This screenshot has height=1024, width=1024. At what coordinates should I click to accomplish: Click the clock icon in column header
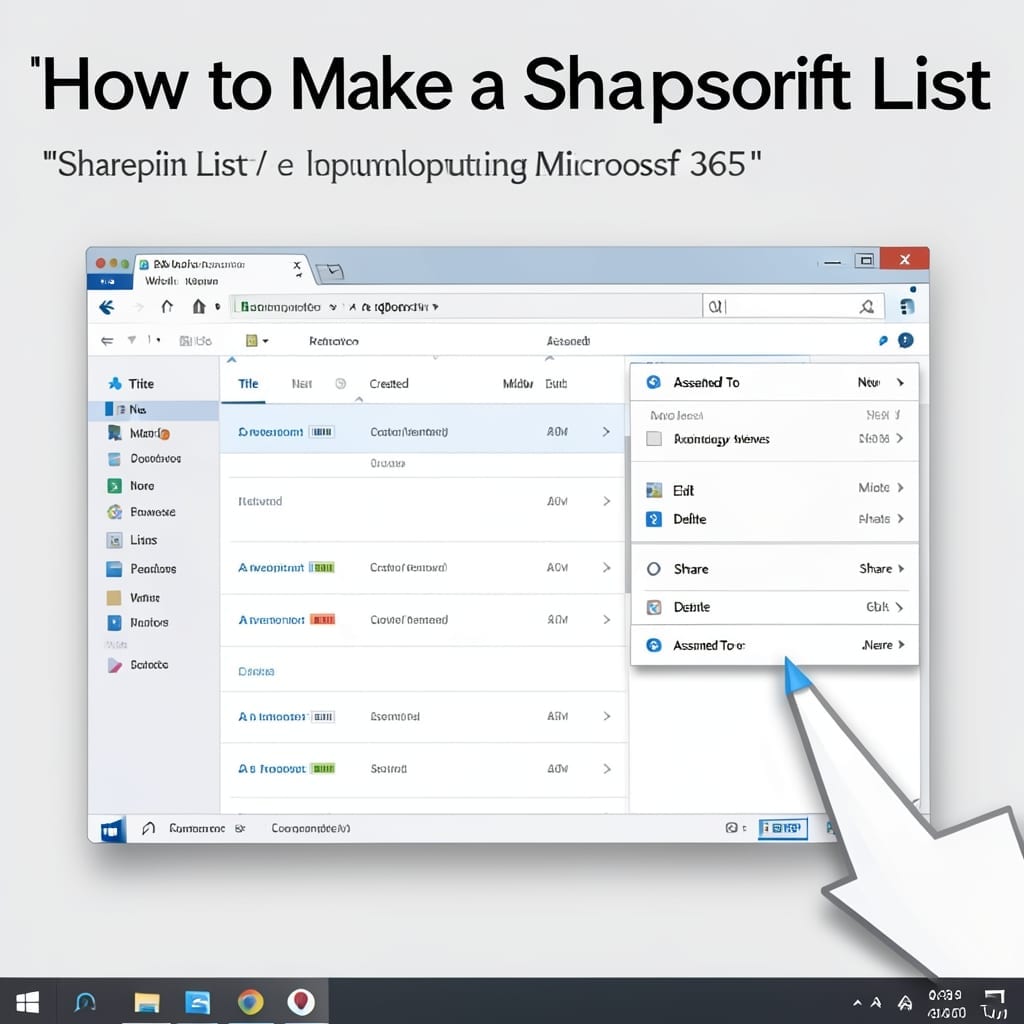[x=340, y=383]
